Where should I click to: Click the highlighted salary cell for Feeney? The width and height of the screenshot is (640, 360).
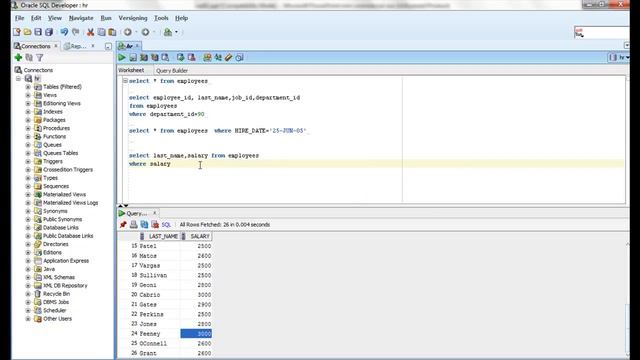click(x=196, y=333)
